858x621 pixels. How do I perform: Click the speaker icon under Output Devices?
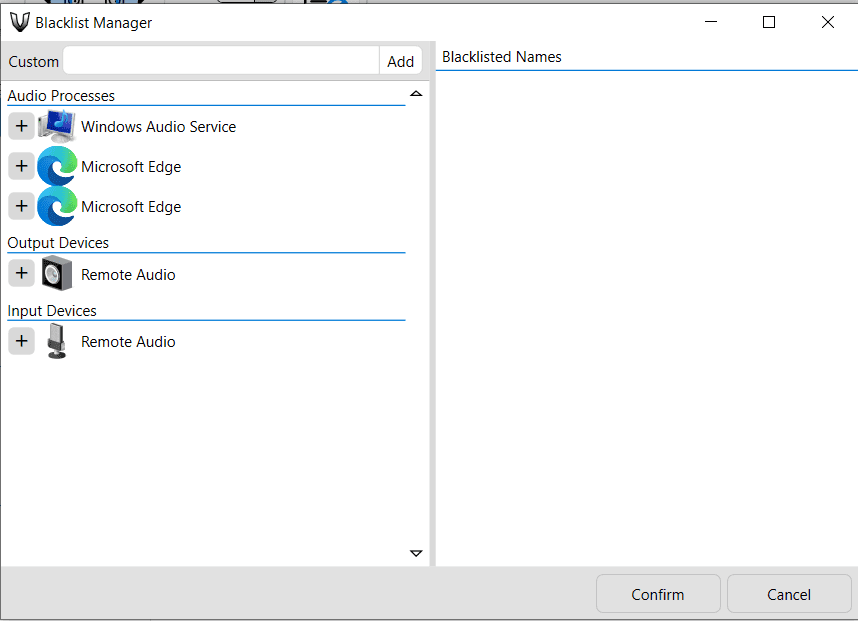pyautogui.click(x=56, y=274)
